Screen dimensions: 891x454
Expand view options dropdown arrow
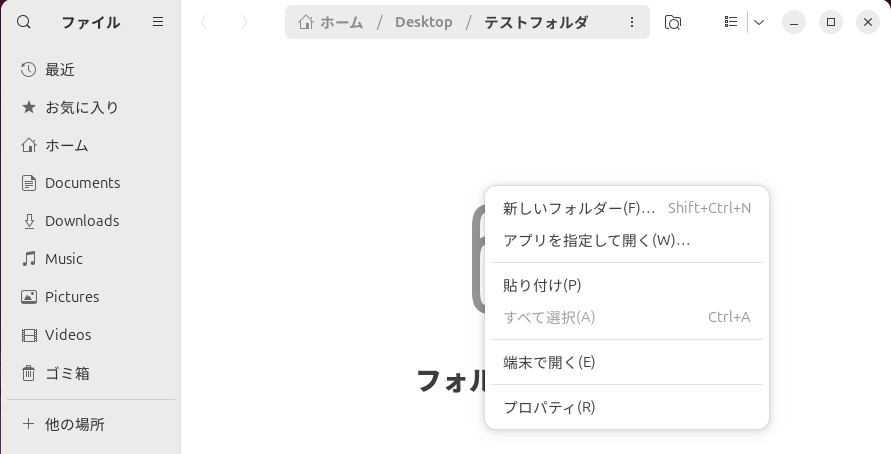[759, 22]
